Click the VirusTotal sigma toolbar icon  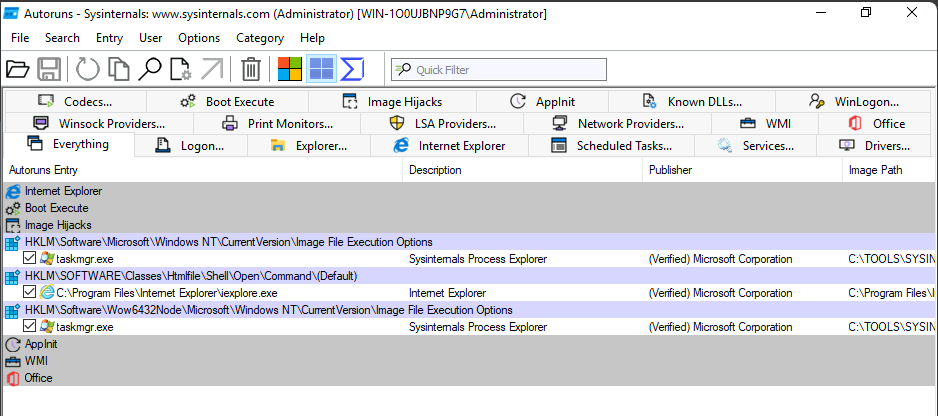coord(352,69)
